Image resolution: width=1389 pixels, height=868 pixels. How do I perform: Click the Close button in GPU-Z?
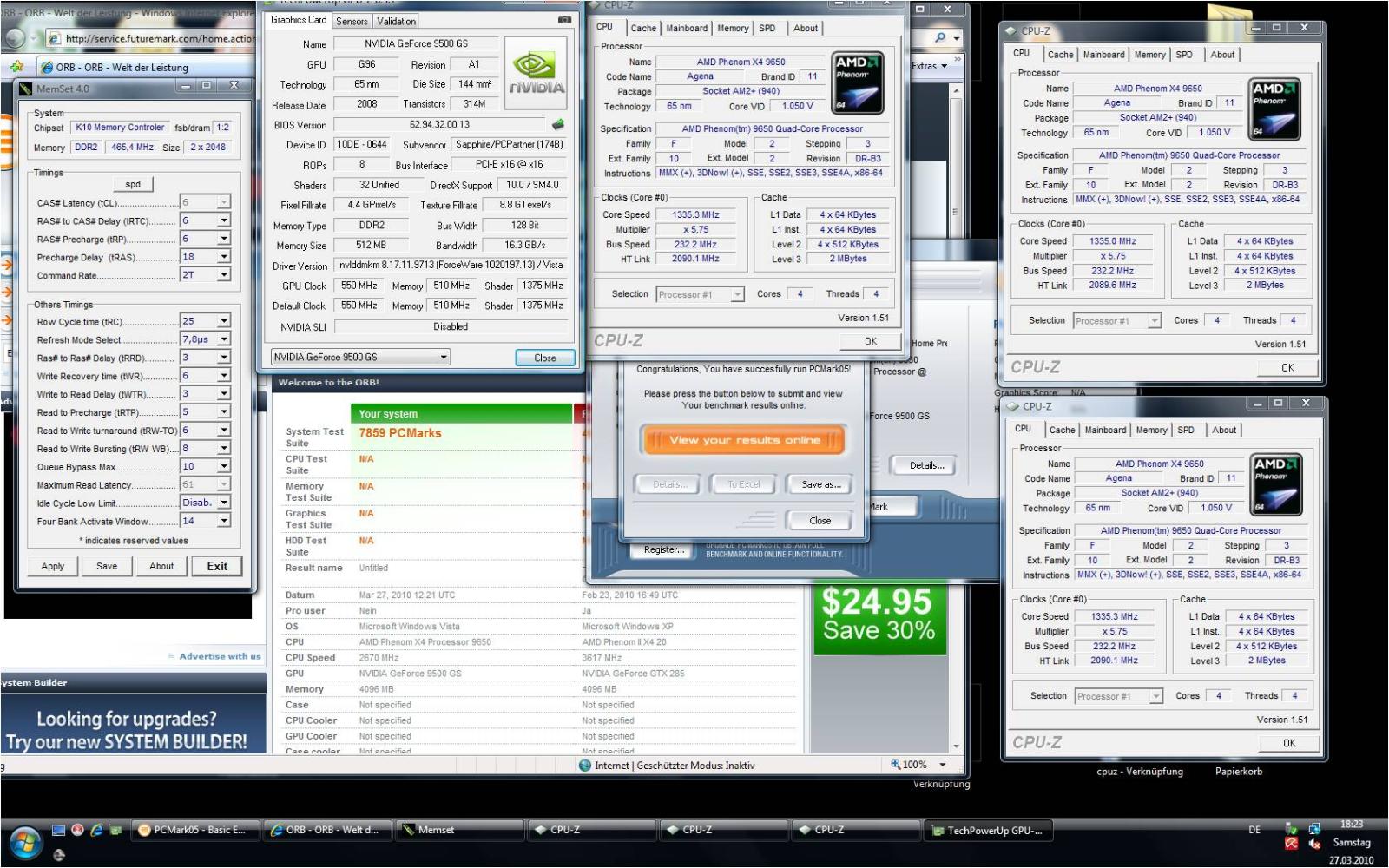coord(544,358)
